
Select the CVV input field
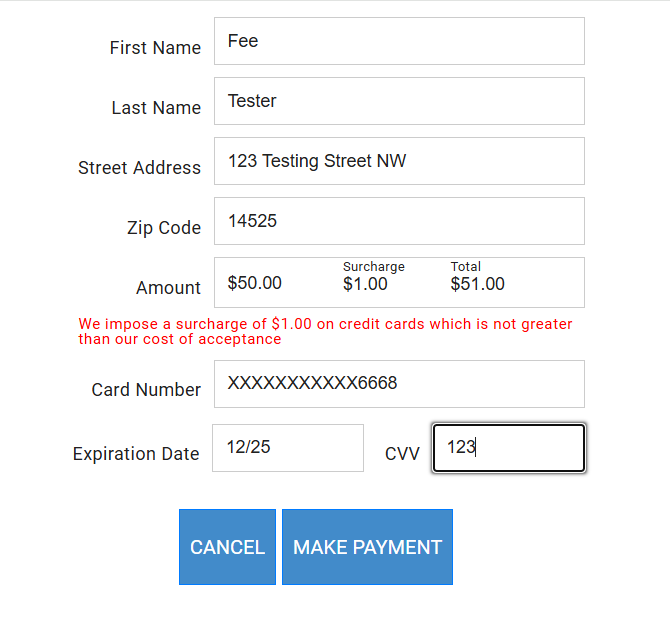(508, 448)
